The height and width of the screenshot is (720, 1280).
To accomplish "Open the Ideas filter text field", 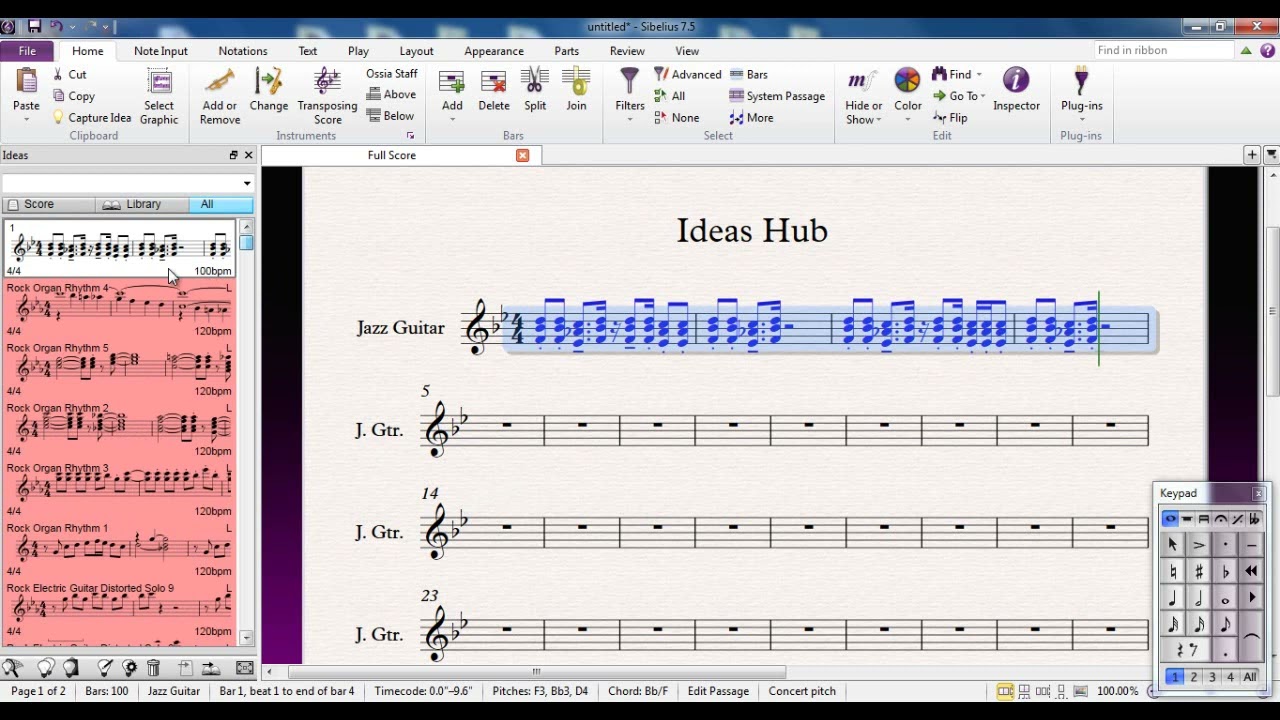I will [120, 183].
